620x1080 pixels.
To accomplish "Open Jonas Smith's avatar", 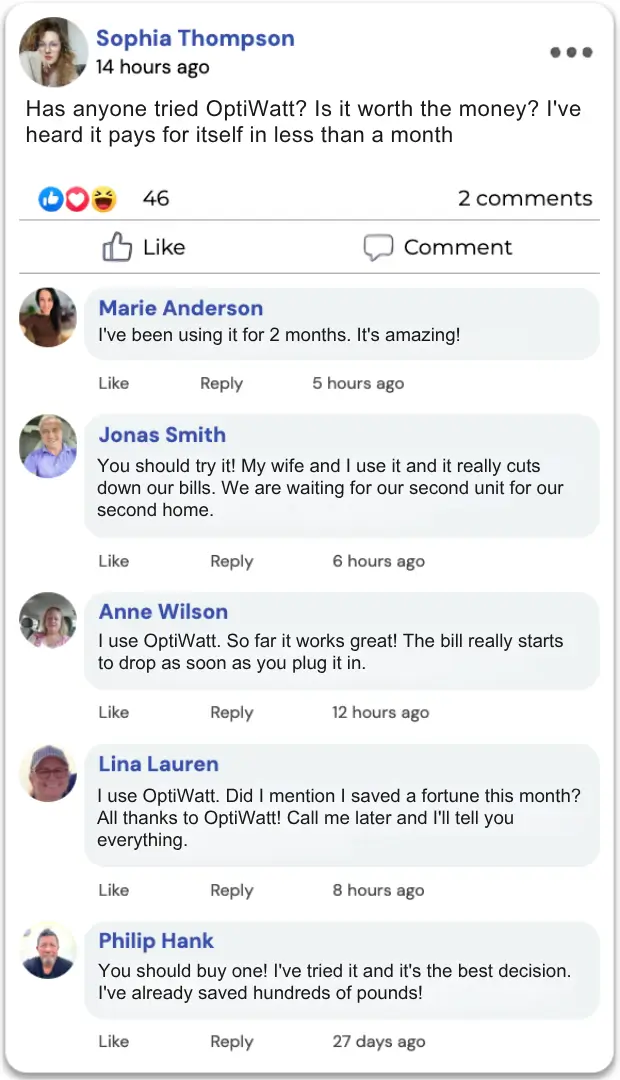I will (48, 445).
